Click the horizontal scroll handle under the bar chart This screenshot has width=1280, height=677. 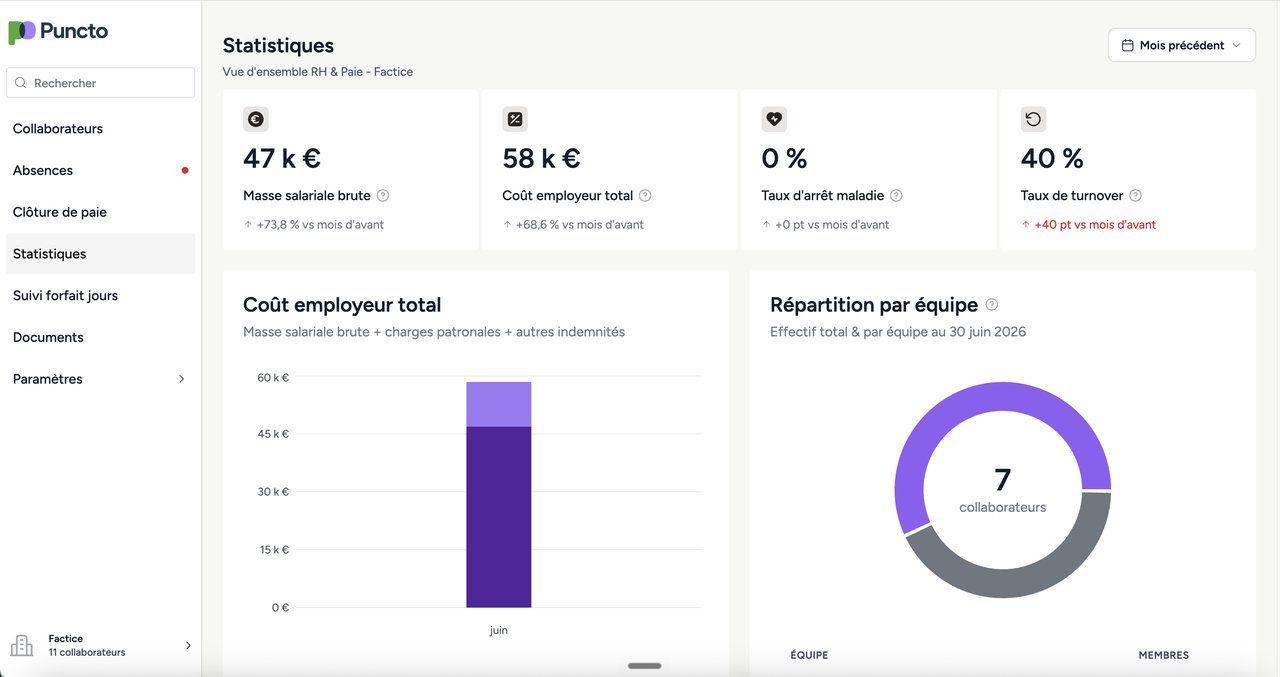644,666
